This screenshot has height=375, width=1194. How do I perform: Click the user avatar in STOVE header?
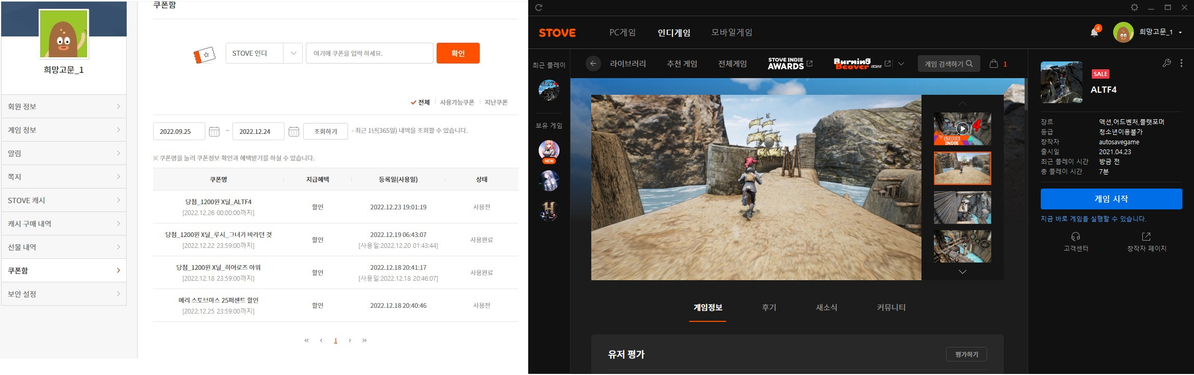coord(1123,33)
